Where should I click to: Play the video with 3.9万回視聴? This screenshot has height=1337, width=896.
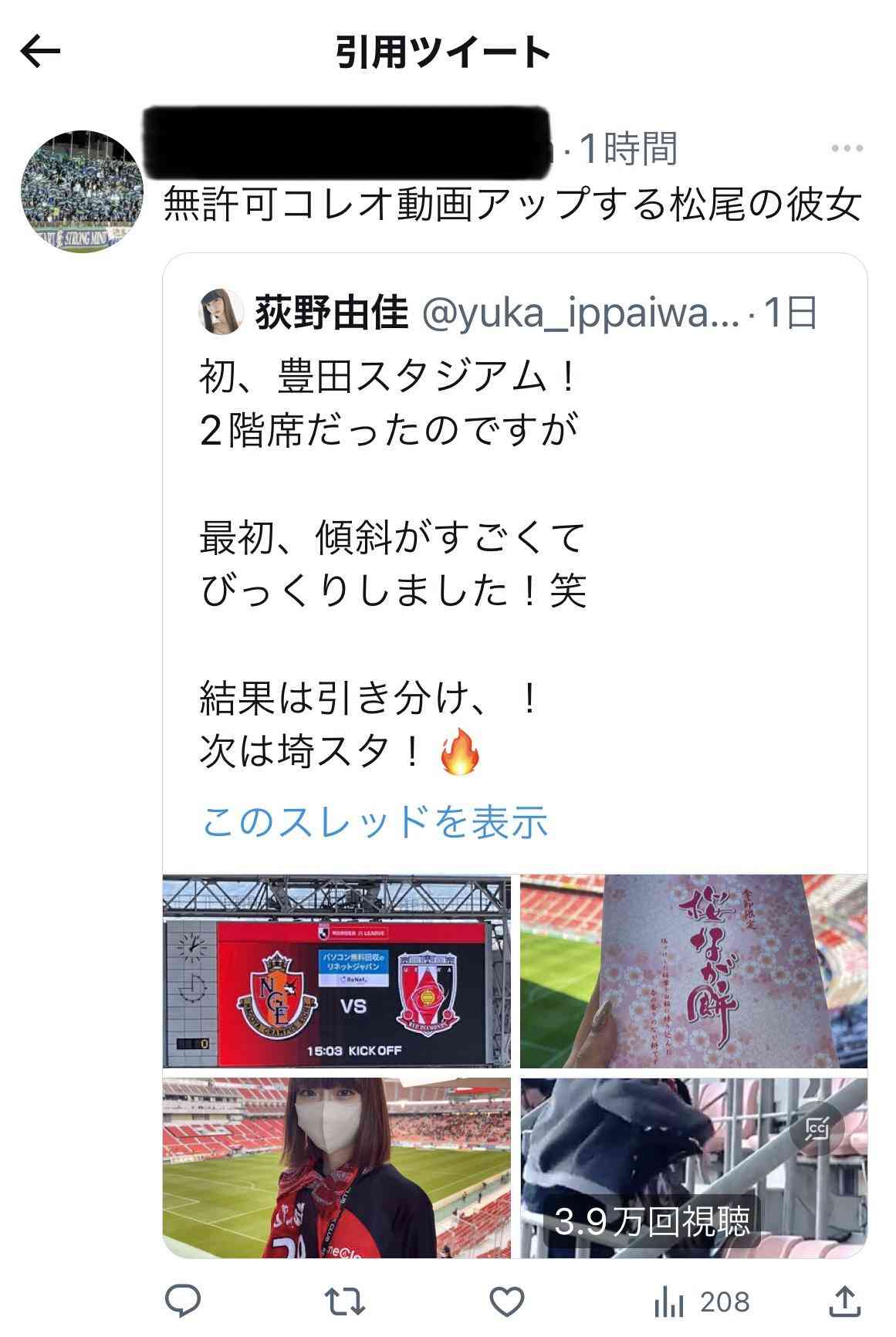click(x=694, y=1168)
